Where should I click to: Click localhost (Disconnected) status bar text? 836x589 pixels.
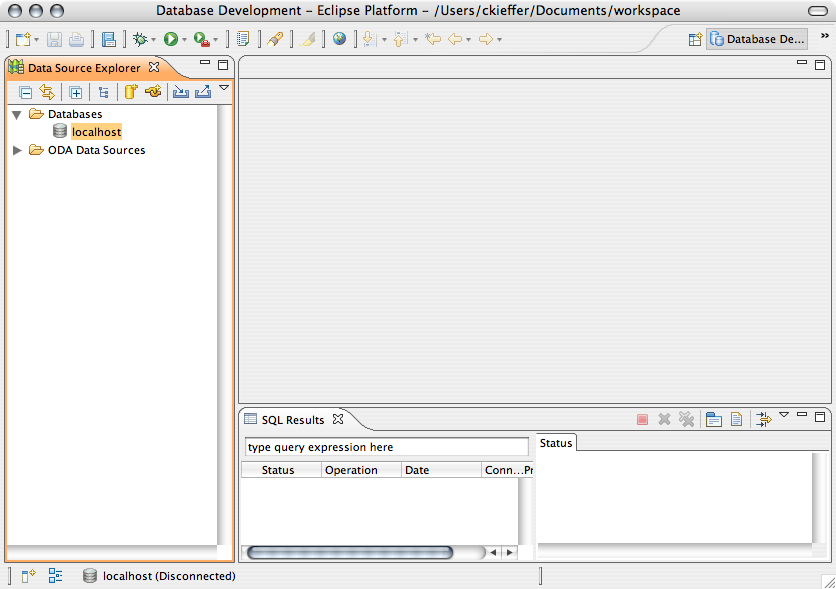coord(169,576)
